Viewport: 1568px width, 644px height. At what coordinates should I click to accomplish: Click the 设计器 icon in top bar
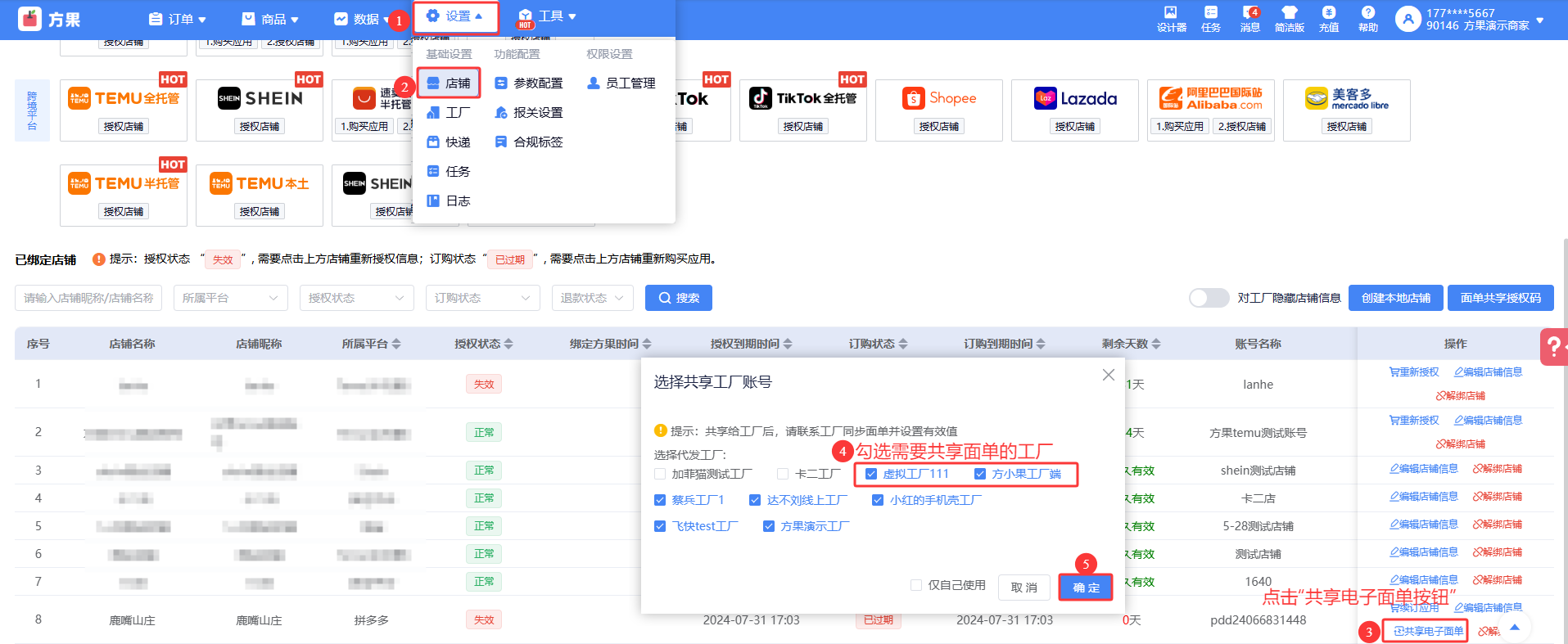point(1171,19)
